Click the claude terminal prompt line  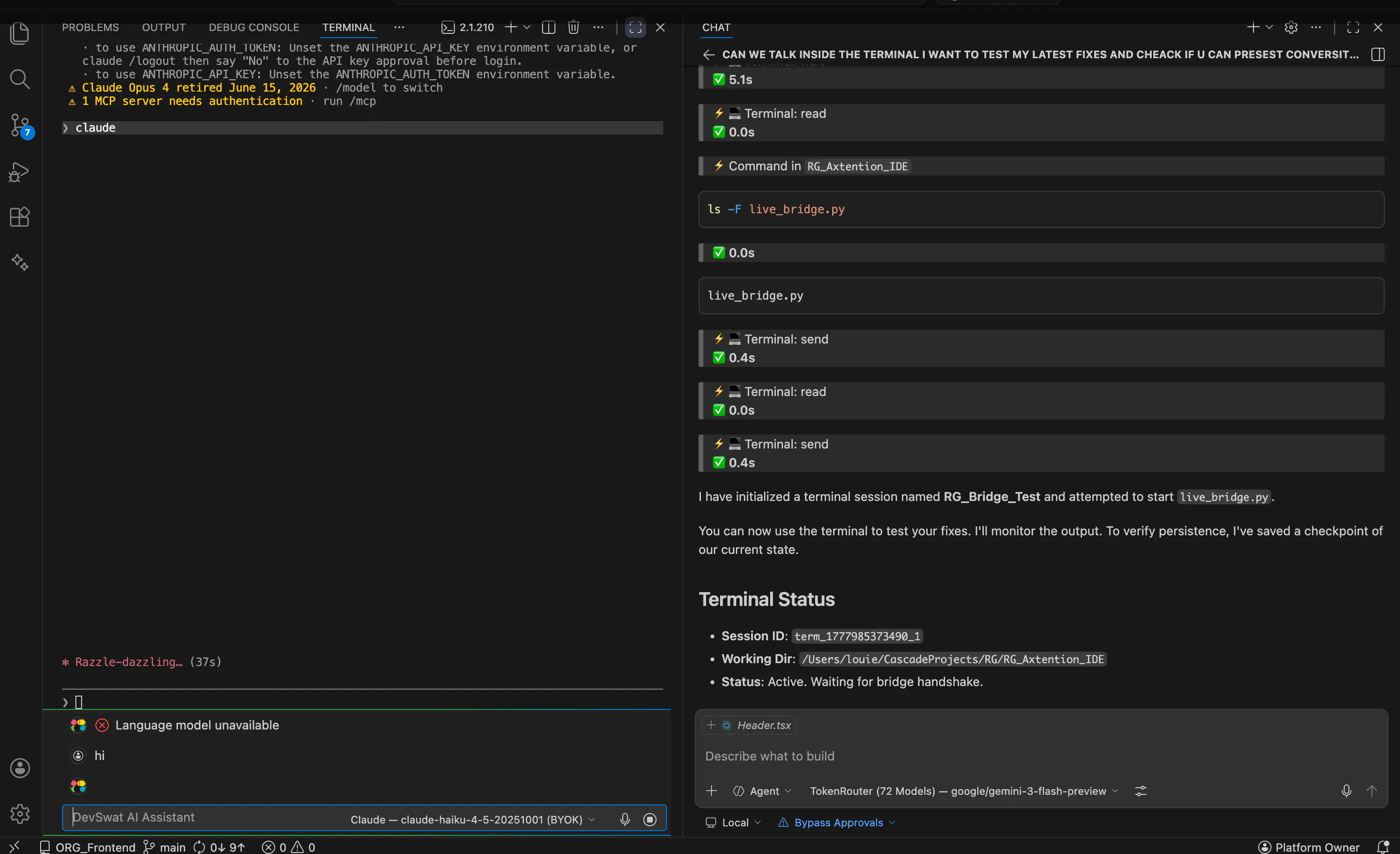coord(363,128)
